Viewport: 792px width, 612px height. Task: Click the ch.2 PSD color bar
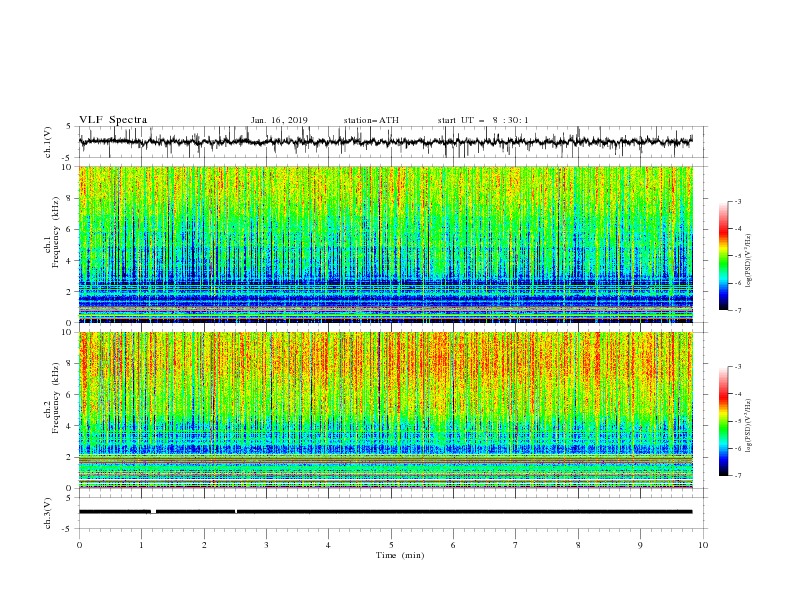[724, 421]
